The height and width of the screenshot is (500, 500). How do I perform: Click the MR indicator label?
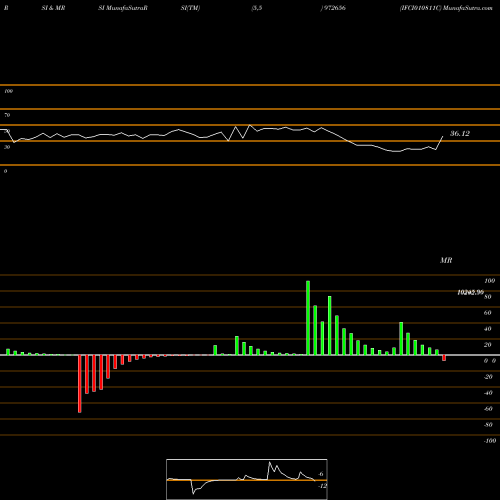pyautogui.click(x=446, y=260)
